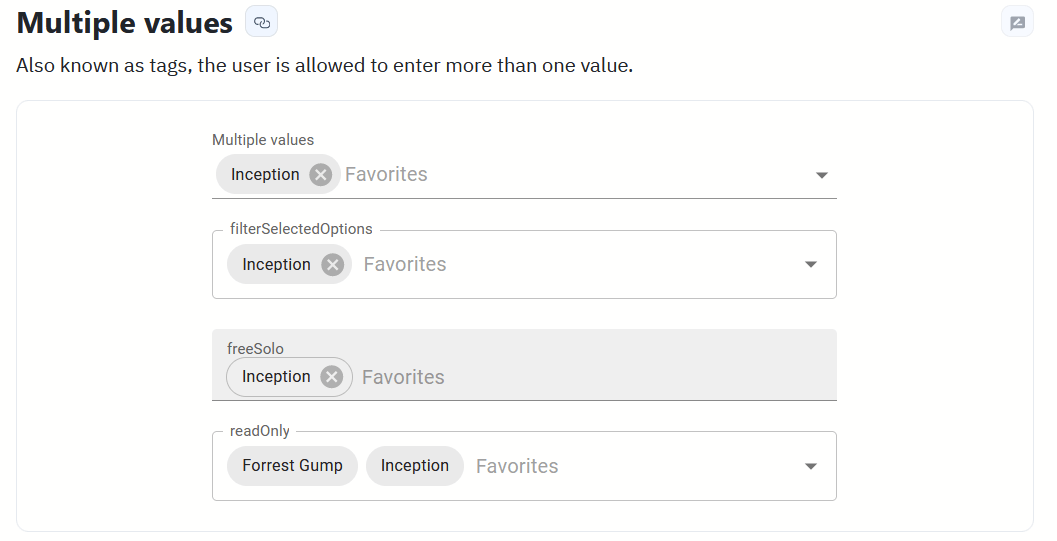The width and height of the screenshot is (1057, 541).
Task: Remove Inception chip in Multiple values field
Action: point(320,175)
